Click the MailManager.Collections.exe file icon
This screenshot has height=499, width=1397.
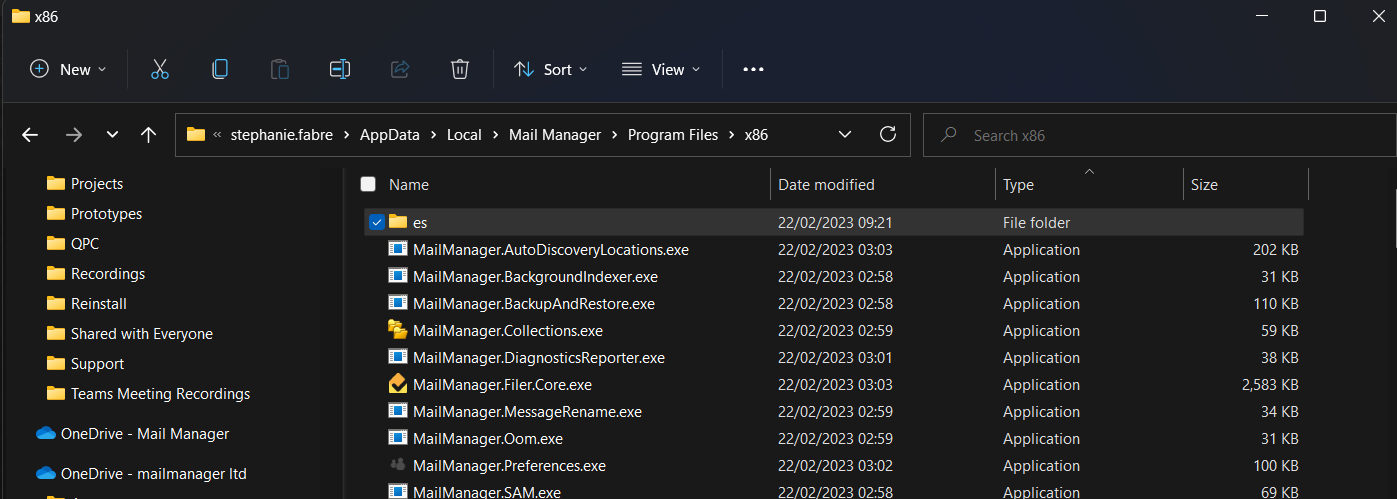398,330
